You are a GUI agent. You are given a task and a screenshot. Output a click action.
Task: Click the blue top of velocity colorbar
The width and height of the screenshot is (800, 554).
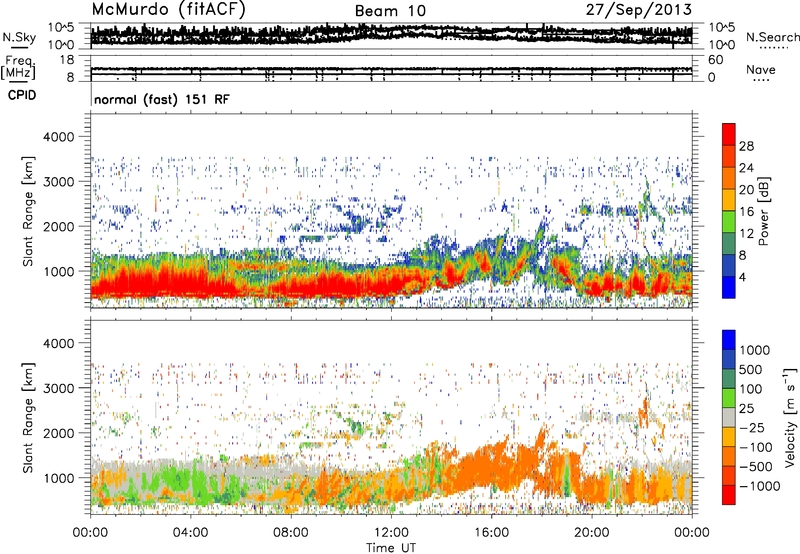click(x=729, y=340)
